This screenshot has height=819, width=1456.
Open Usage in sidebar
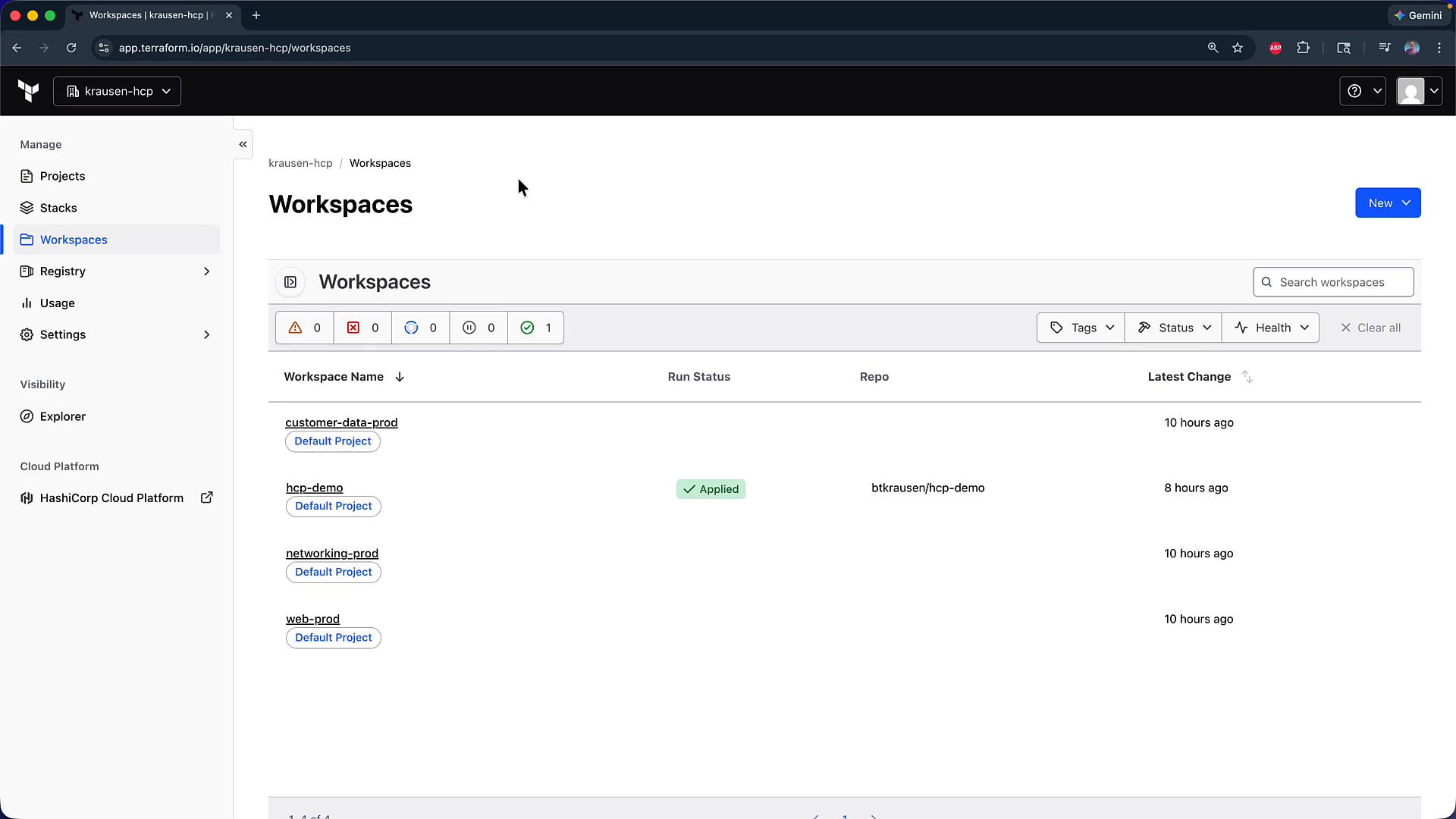tap(117, 303)
